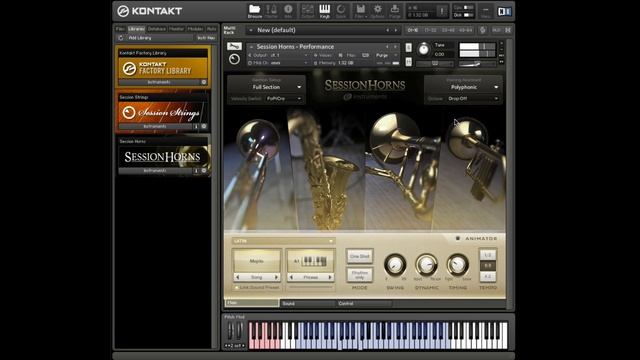Toggle Rhythm only mode
Viewport: 640px width, 360px height.
[359, 275]
